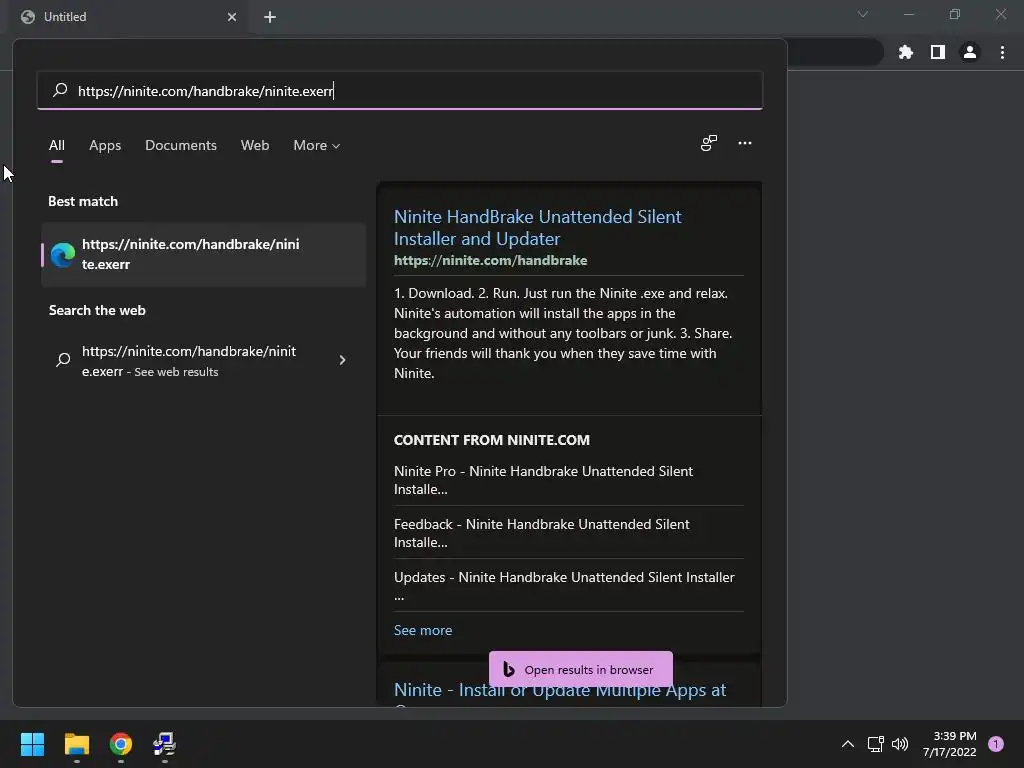The height and width of the screenshot is (768, 1024).
Task: Open Updates - Ninite Handbrake link
Action: (564, 586)
